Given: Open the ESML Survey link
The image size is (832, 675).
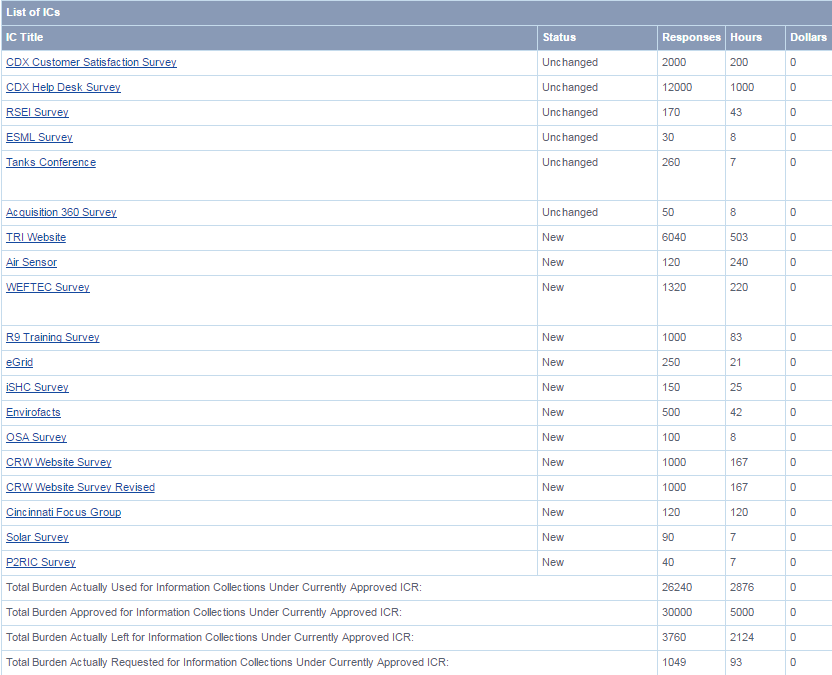Looking at the screenshot, I should click(x=39, y=137).
